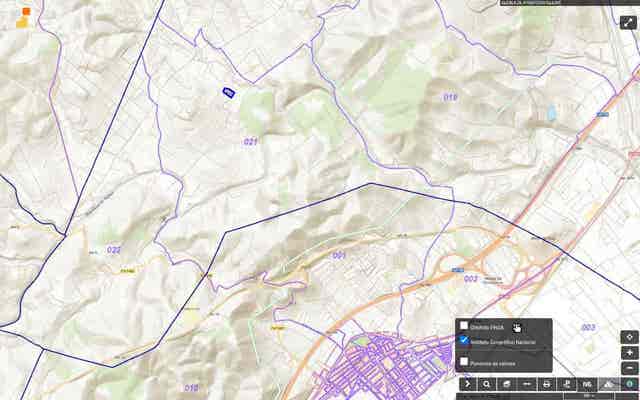Collapse the toolbar with arrow chevron
This screenshot has width=640, height=400.
[x=467, y=384]
